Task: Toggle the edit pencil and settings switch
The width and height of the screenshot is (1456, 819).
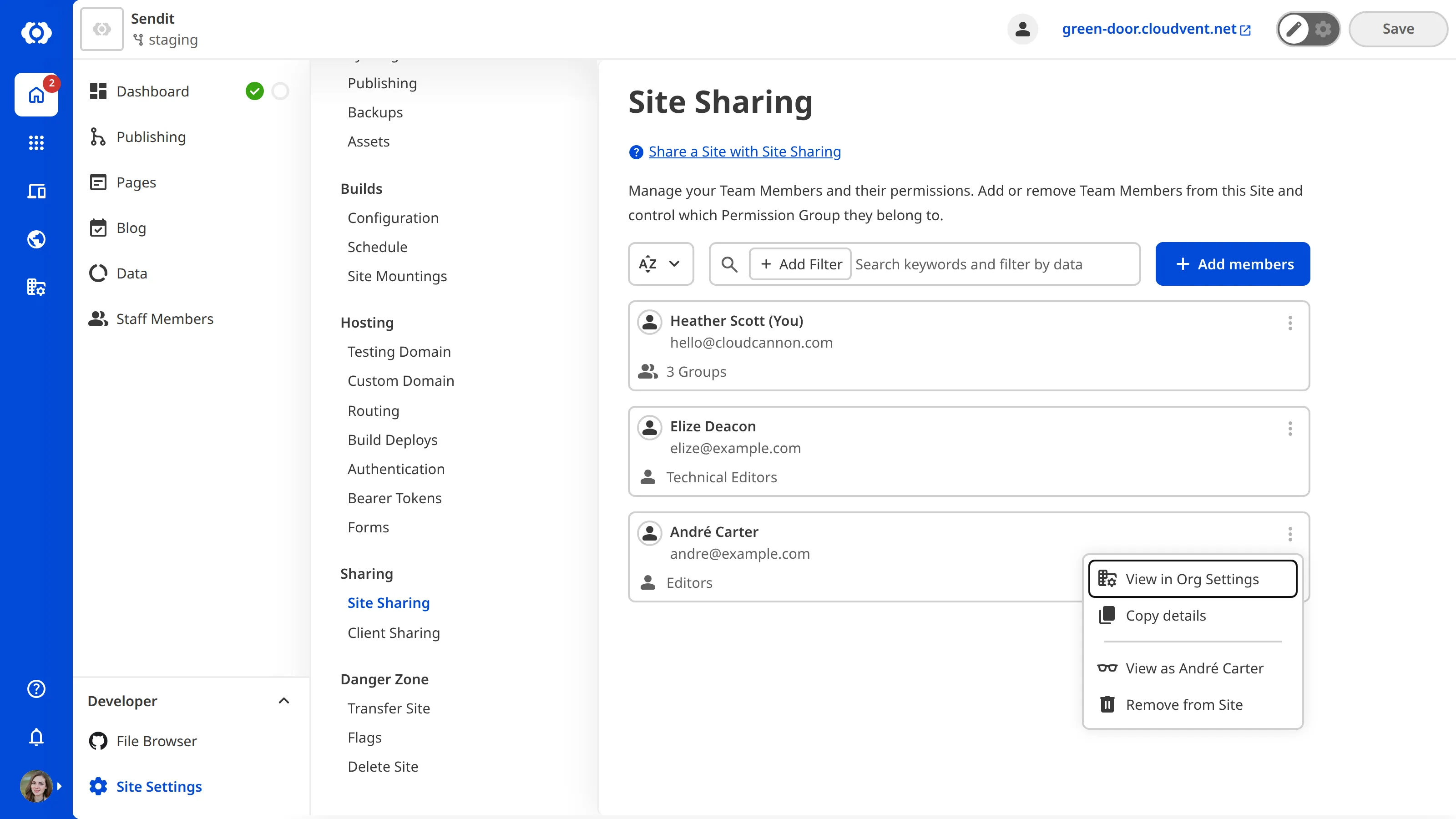Action: pyautogui.click(x=1308, y=29)
